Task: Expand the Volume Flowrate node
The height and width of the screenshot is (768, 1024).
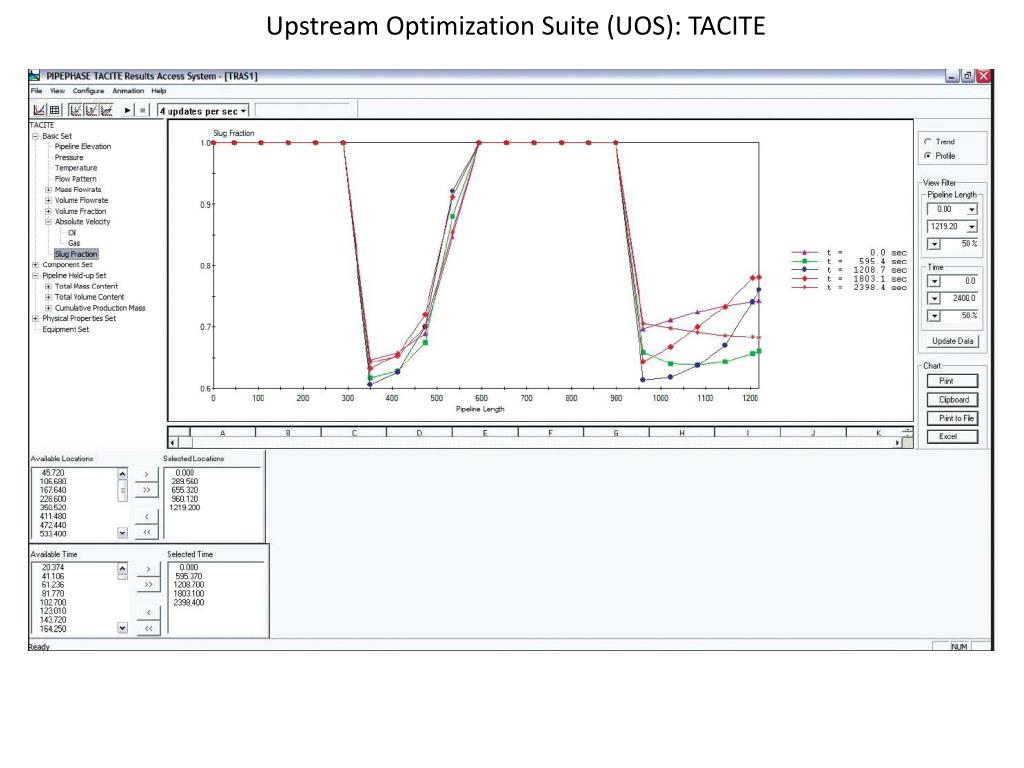Action: (48, 200)
